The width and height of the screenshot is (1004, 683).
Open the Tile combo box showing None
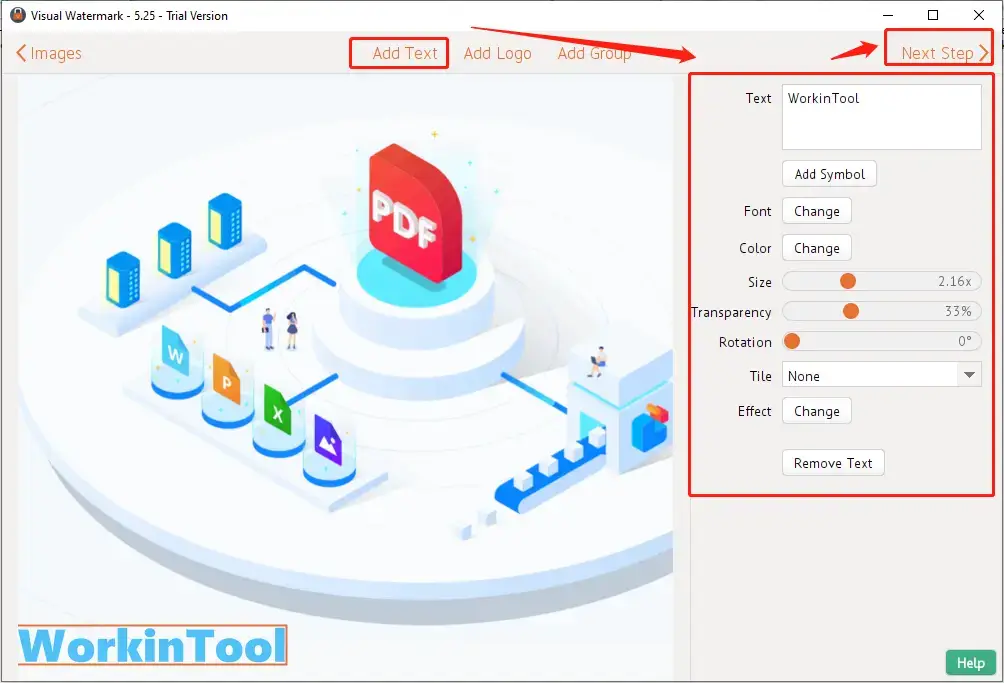point(868,375)
